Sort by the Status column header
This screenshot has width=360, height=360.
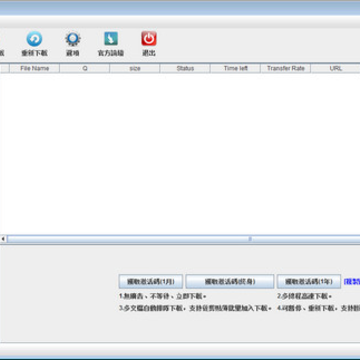click(x=185, y=68)
